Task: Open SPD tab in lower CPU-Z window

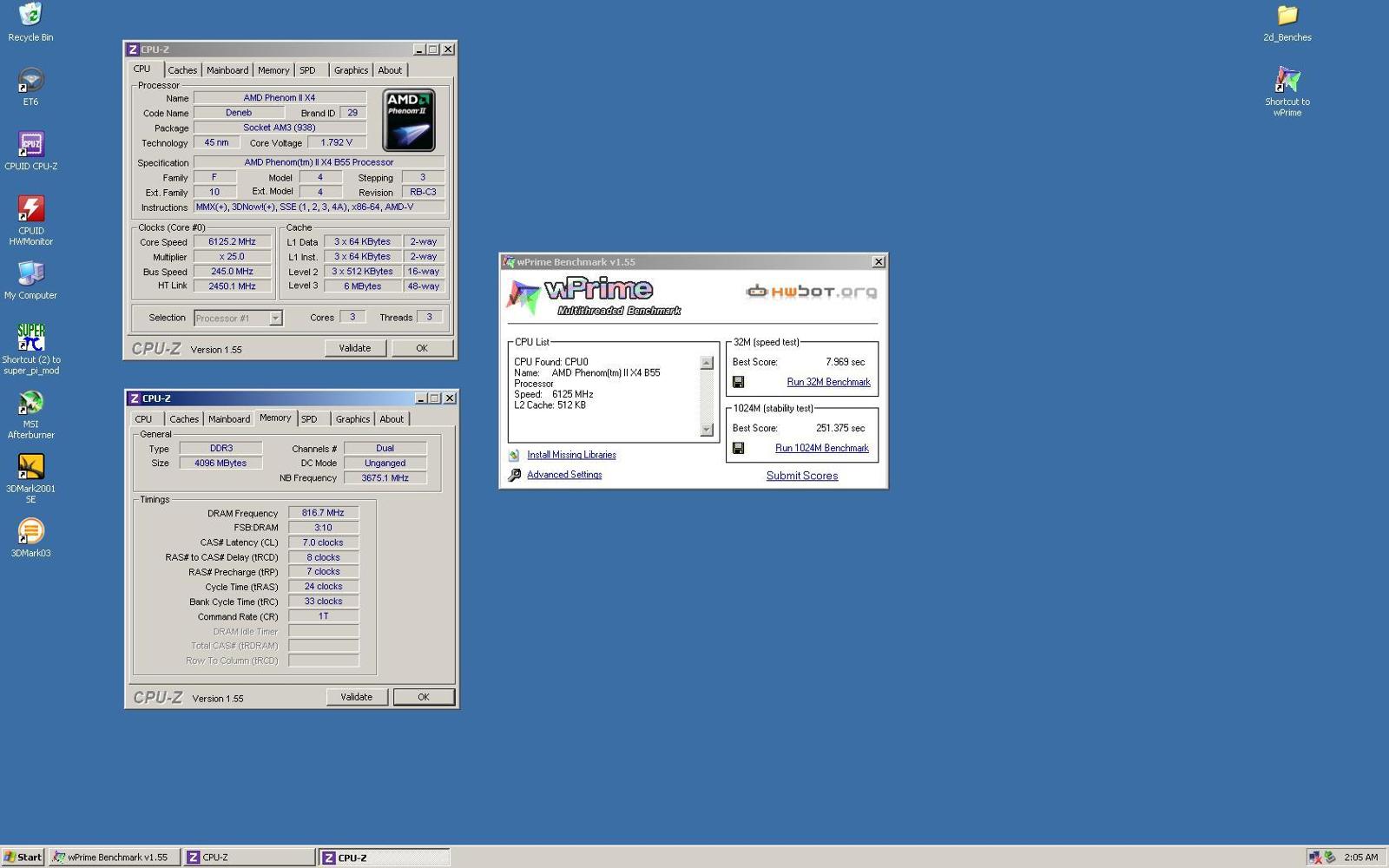Action: (309, 419)
